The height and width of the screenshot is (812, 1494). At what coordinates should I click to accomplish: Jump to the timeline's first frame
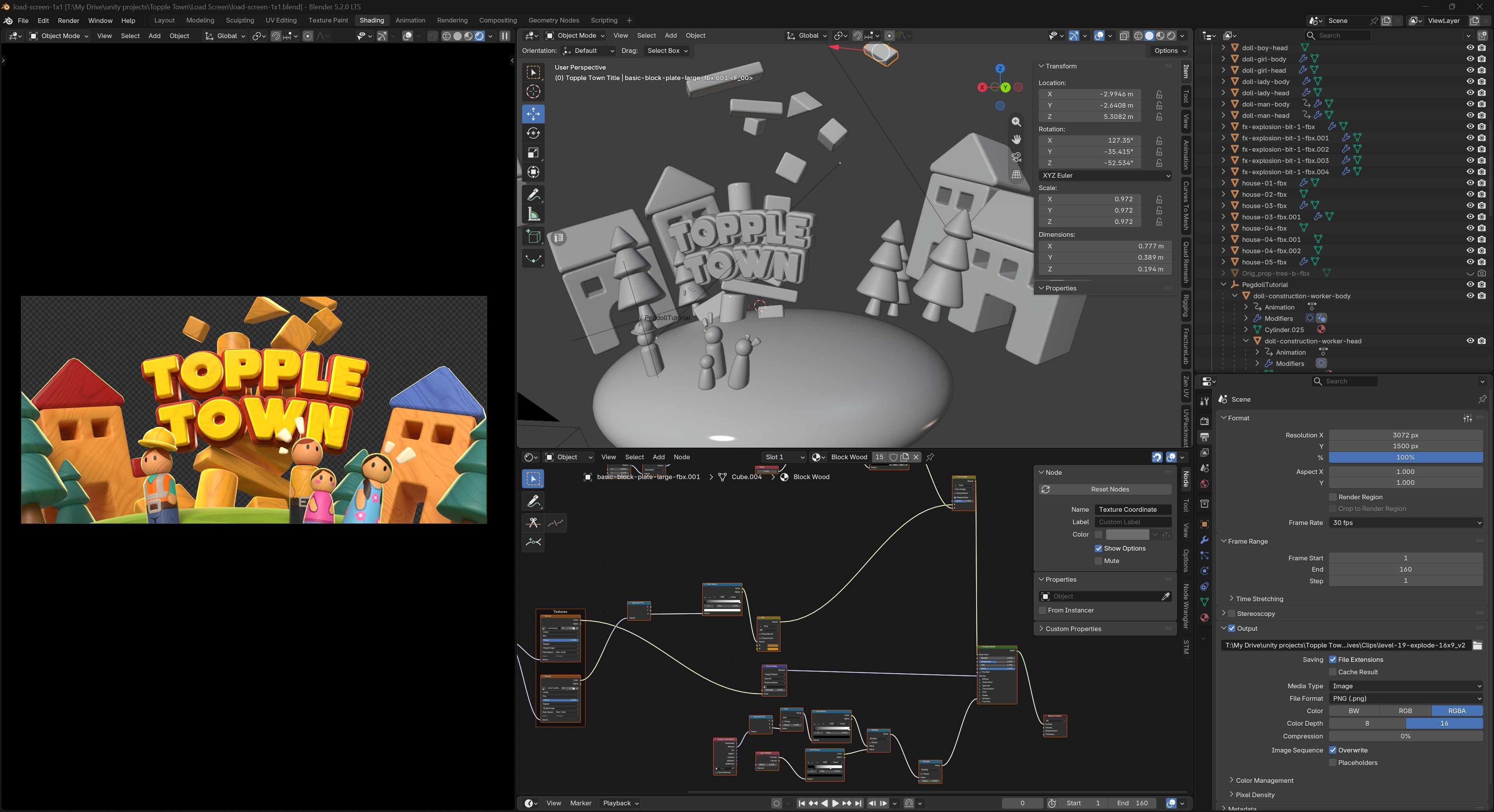pyautogui.click(x=801, y=803)
